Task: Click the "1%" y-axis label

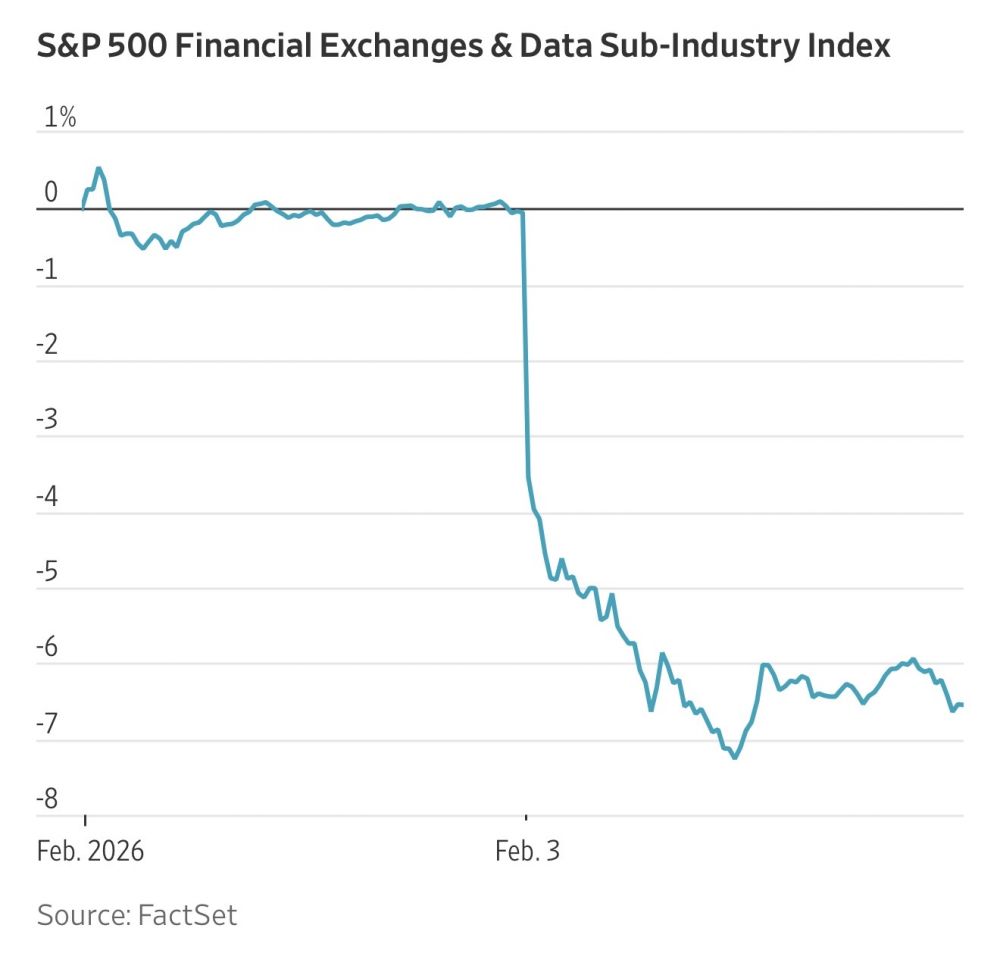Action: point(59,117)
